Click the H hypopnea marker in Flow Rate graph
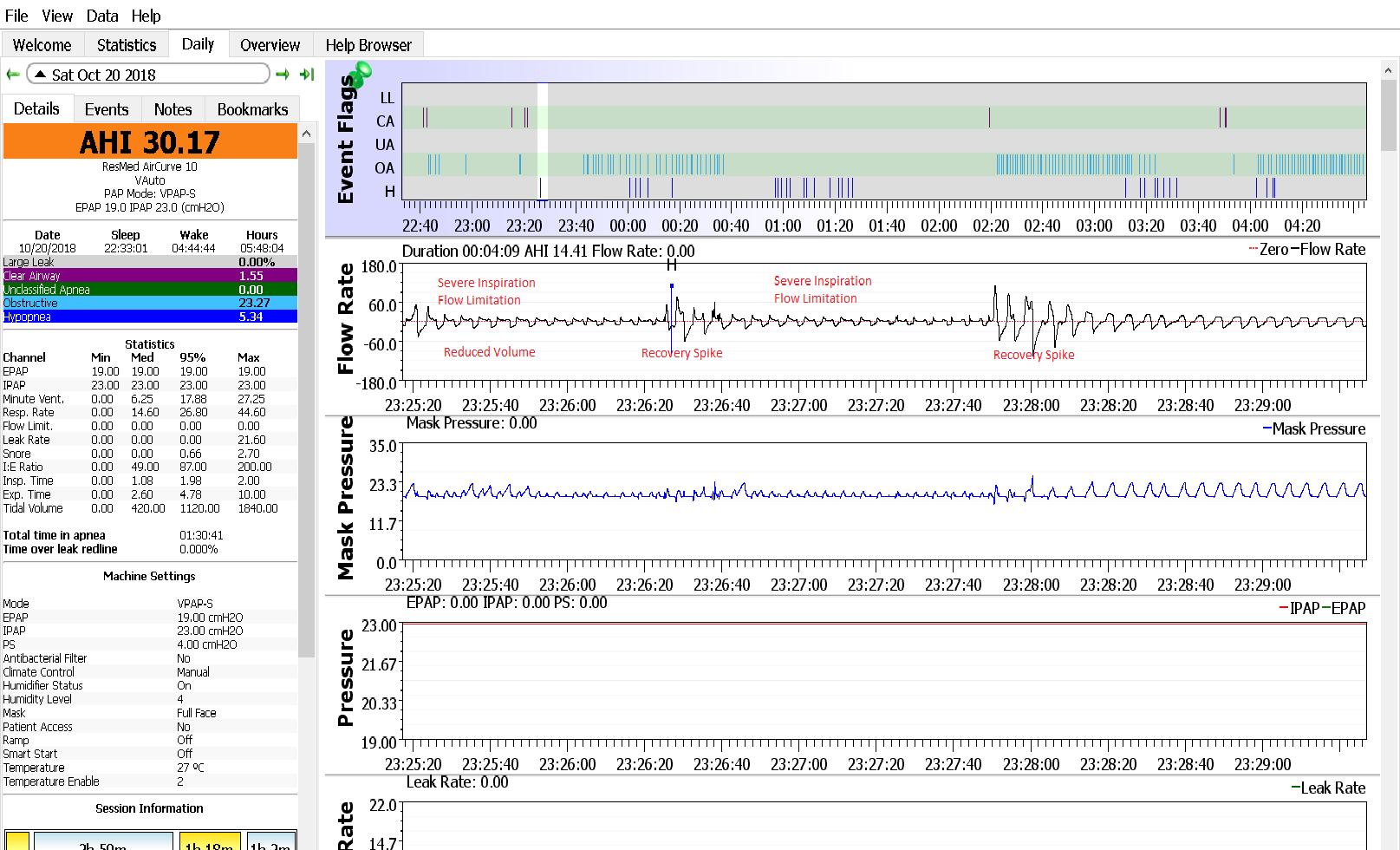The image size is (1400, 850). [x=671, y=265]
